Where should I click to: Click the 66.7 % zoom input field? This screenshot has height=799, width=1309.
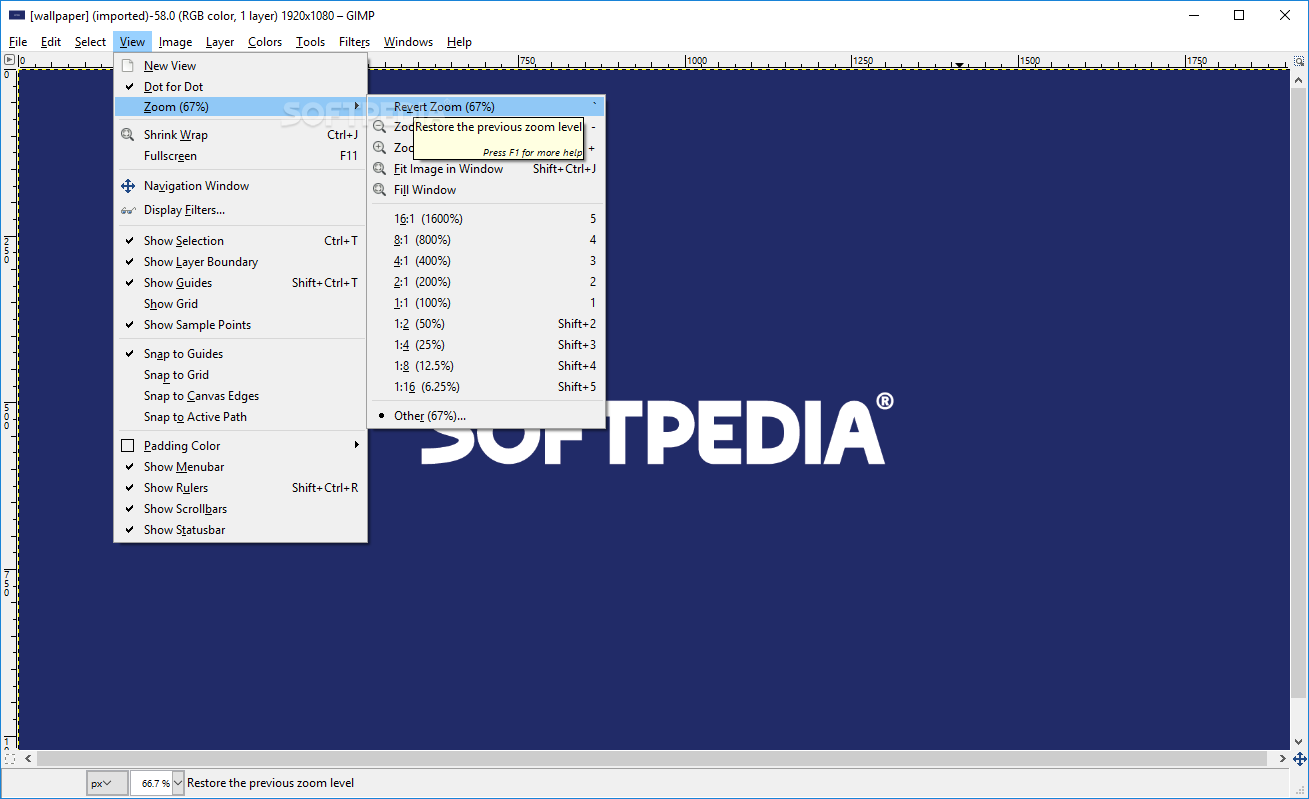[152, 783]
